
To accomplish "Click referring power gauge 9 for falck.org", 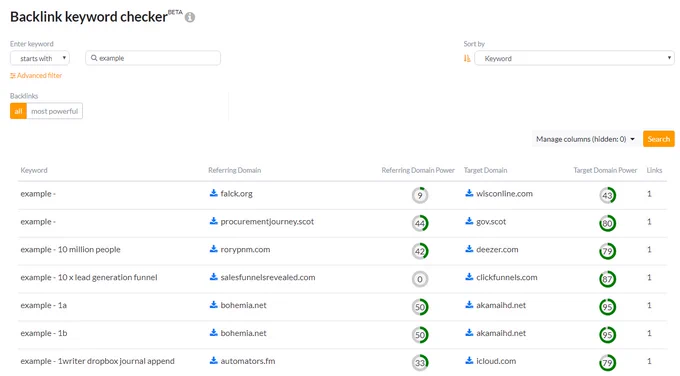I will 420,195.
